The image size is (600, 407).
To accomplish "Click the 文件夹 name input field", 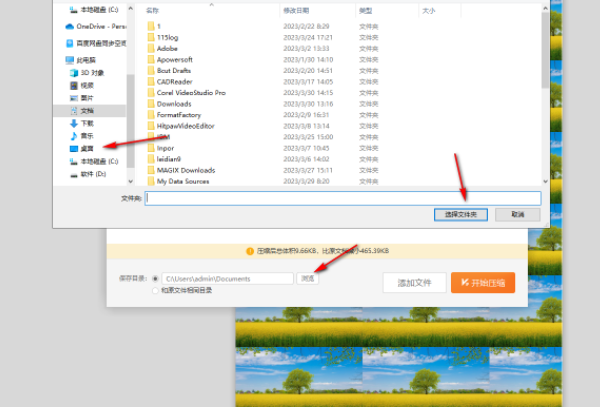I will click(x=343, y=198).
